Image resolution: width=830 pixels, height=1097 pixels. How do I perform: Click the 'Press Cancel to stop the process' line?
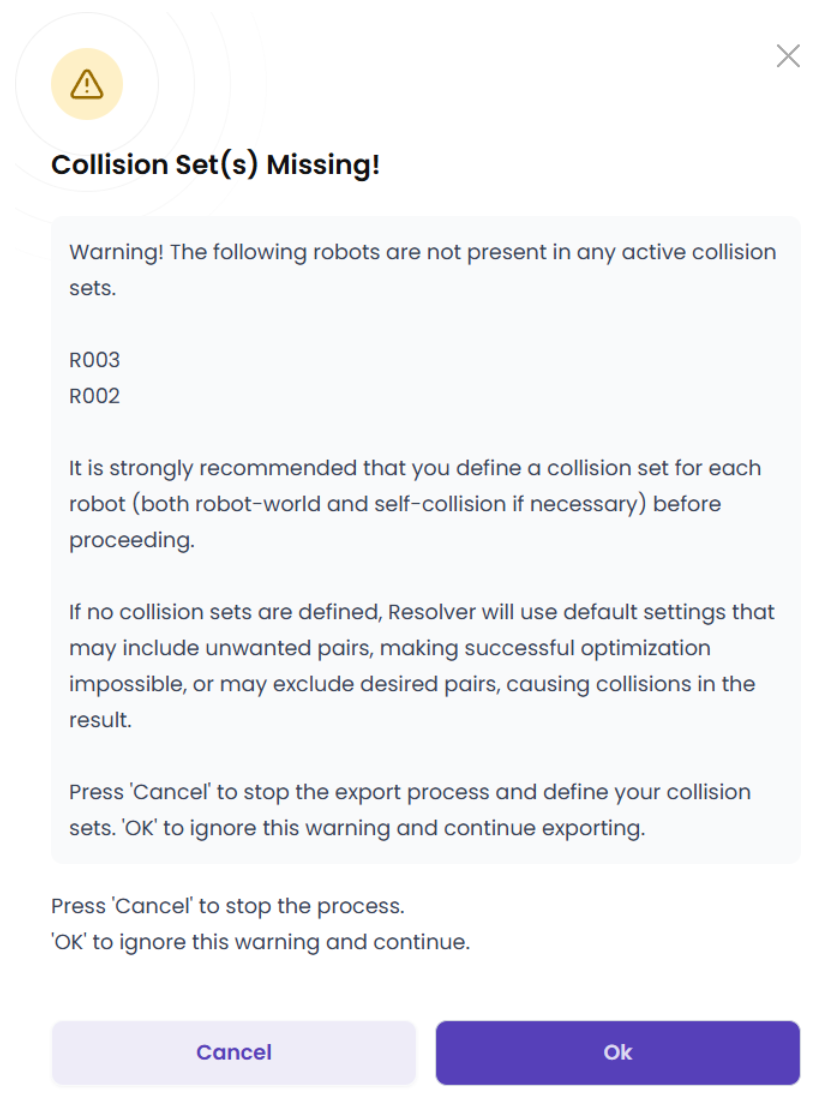click(228, 906)
